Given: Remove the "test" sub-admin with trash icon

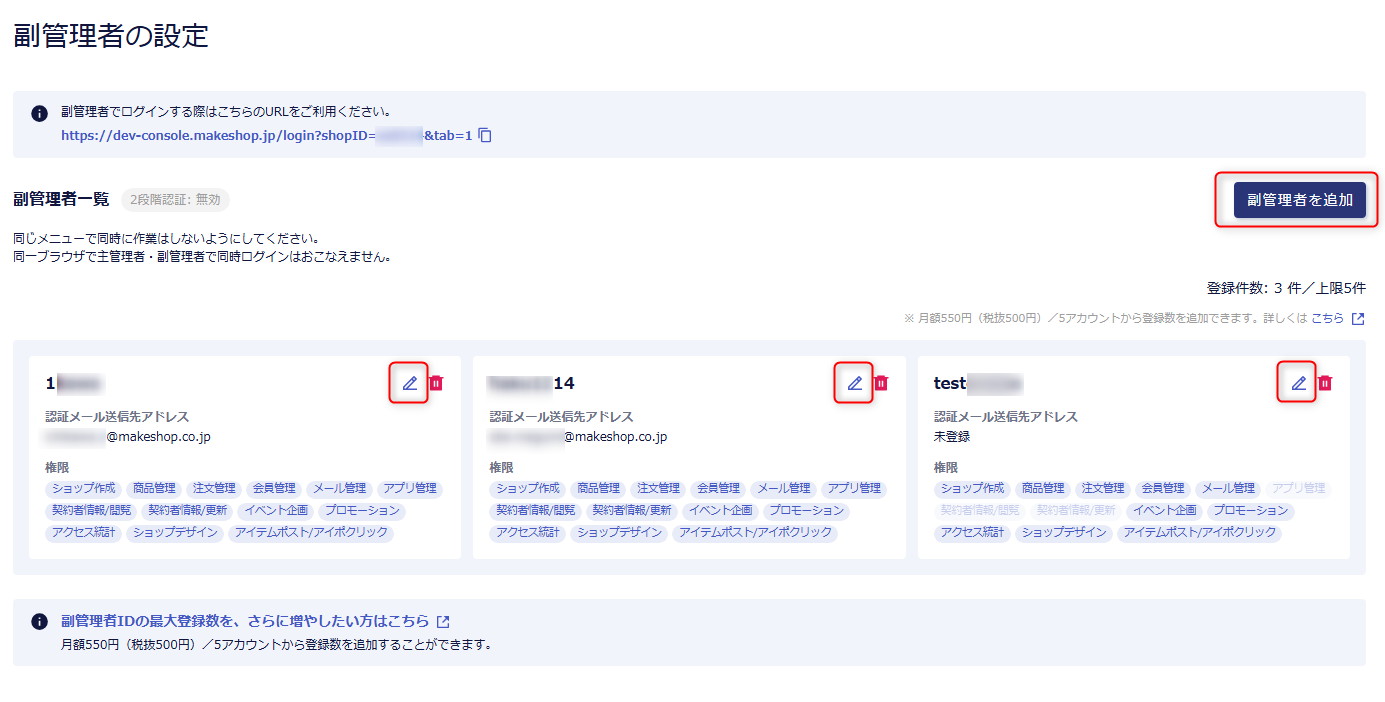Looking at the screenshot, I should pyautogui.click(x=1325, y=383).
